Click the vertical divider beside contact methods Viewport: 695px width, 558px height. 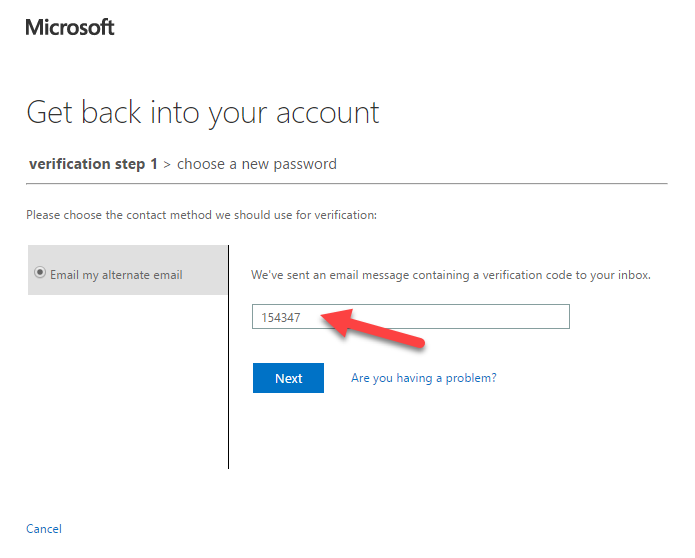click(228, 357)
